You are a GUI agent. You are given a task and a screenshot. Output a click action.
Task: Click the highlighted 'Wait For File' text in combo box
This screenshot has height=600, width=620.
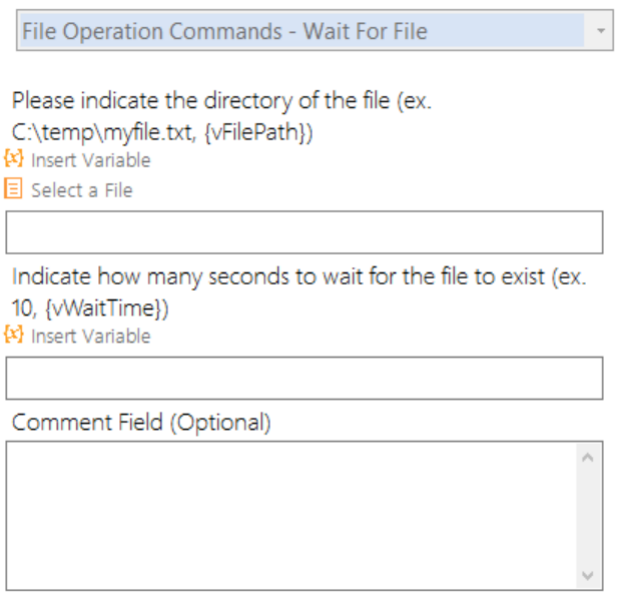pyautogui.click(x=365, y=31)
